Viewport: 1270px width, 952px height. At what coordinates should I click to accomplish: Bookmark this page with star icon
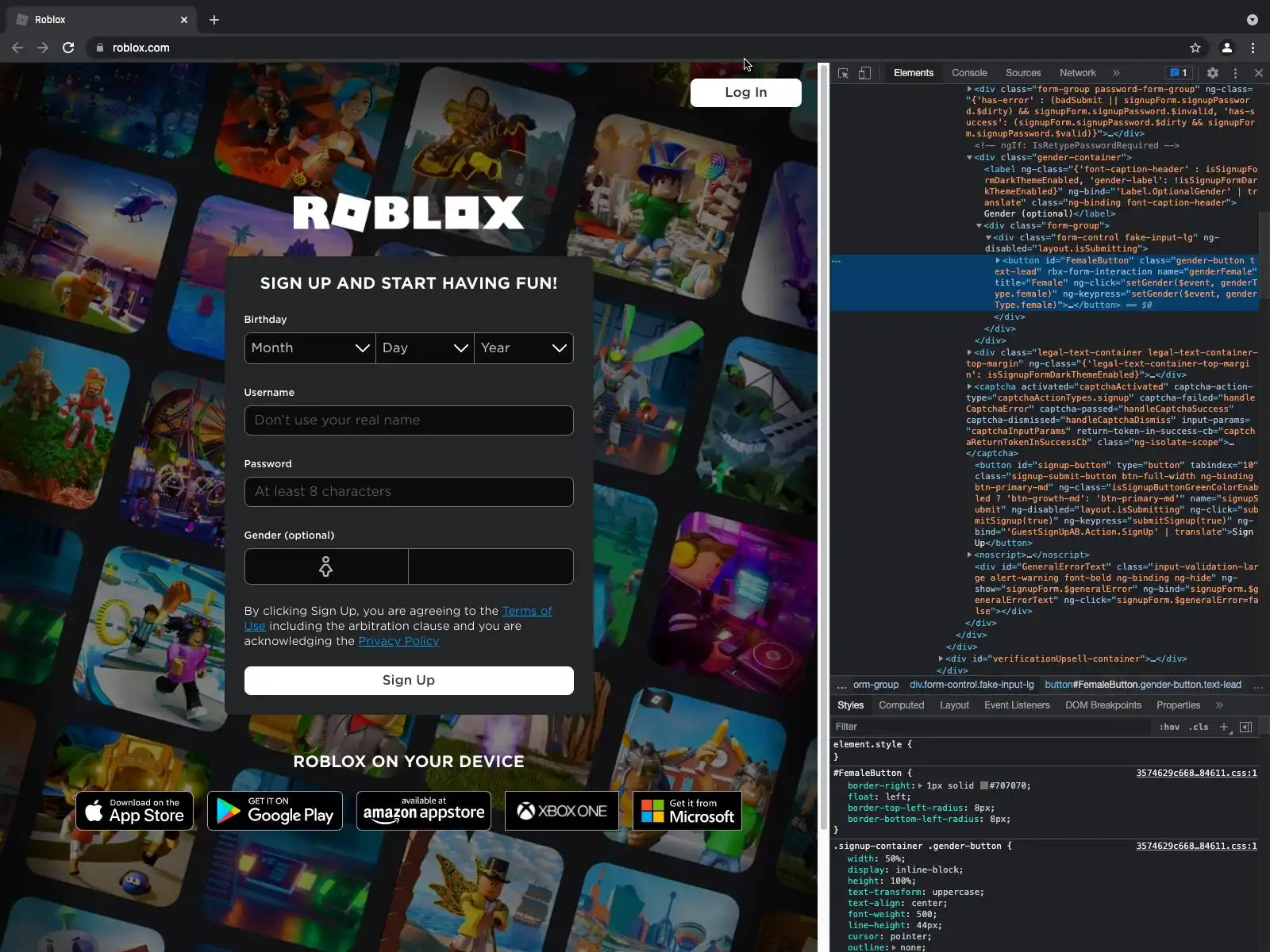[1195, 48]
